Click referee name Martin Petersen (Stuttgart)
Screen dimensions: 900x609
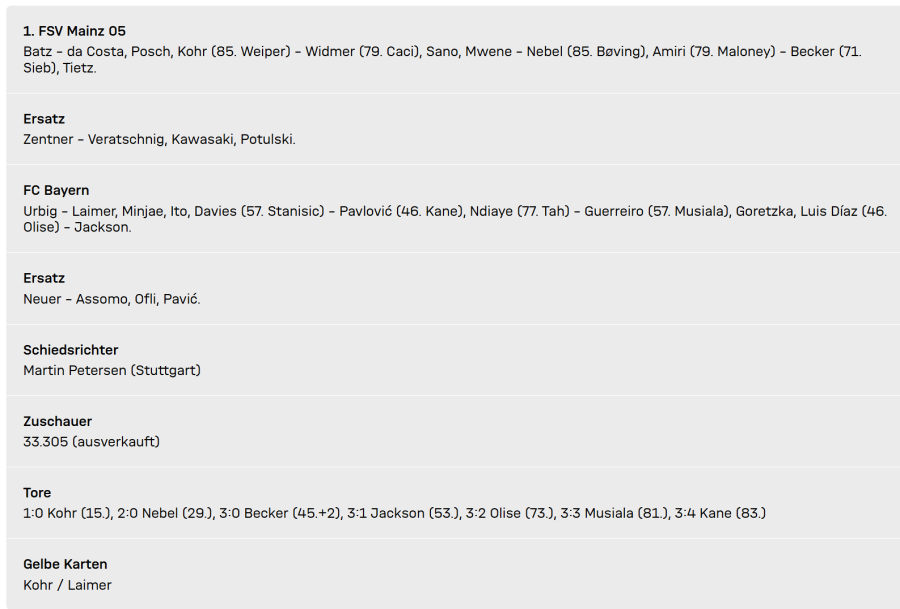(112, 370)
